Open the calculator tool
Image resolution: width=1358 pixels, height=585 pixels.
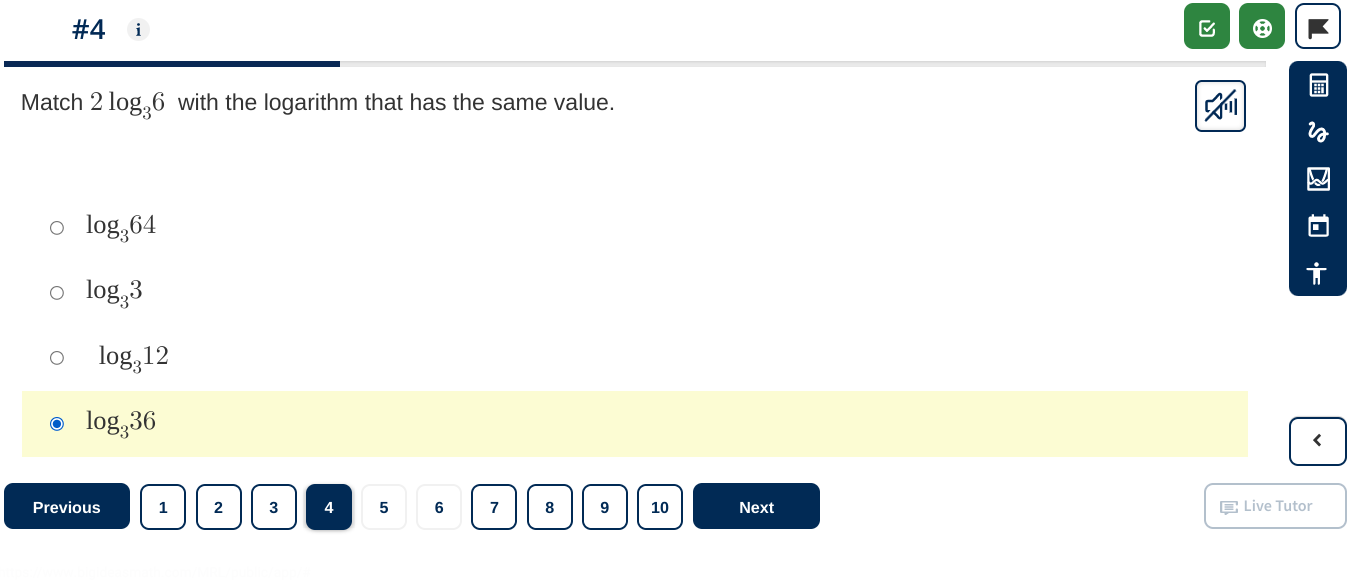pos(1318,86)
